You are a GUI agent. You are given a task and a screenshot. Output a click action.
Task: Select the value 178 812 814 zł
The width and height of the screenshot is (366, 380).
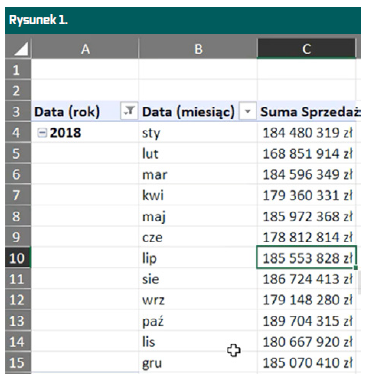[307, 237]
